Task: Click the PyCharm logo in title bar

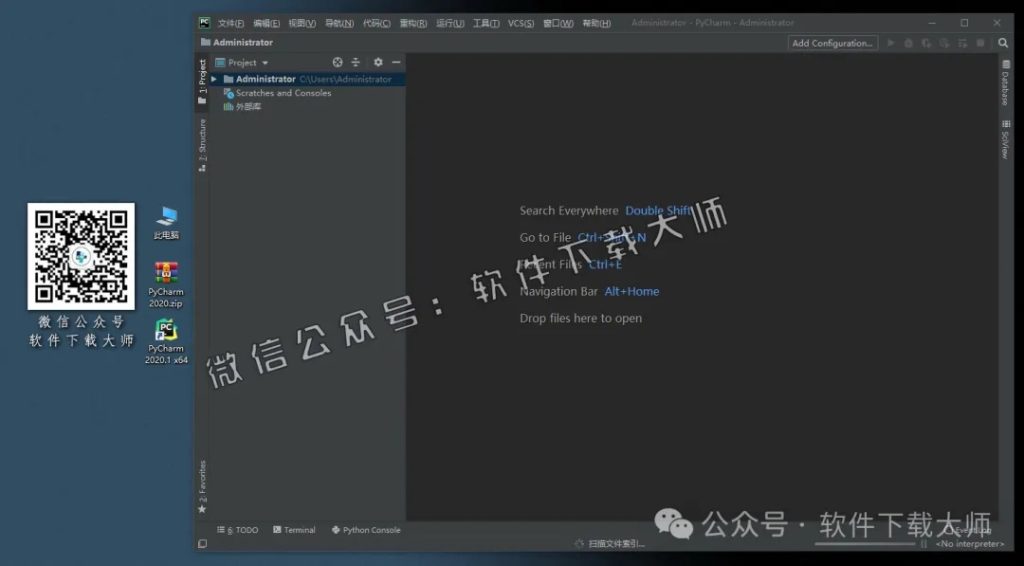Action: [x=204, y=23]
